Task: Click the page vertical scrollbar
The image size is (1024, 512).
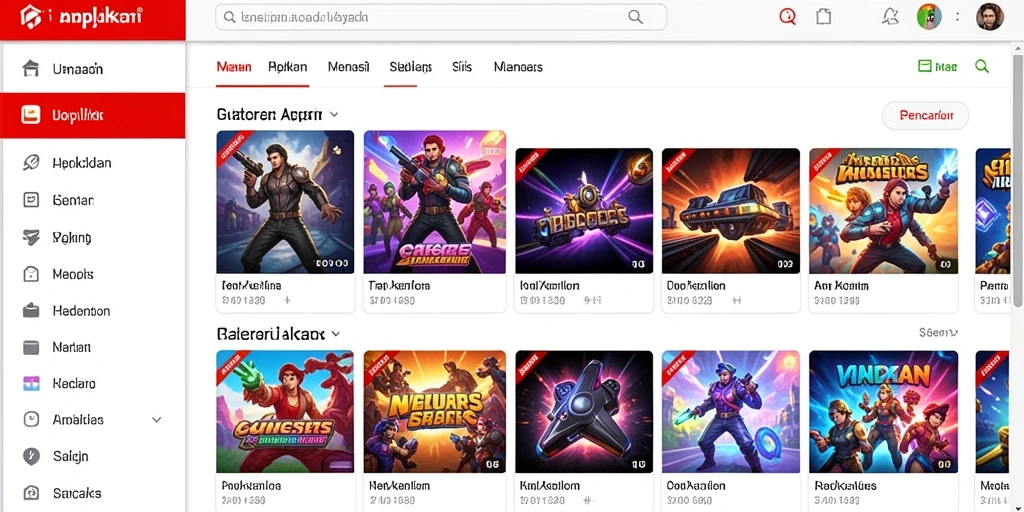Action: [x=1019, y=175]
